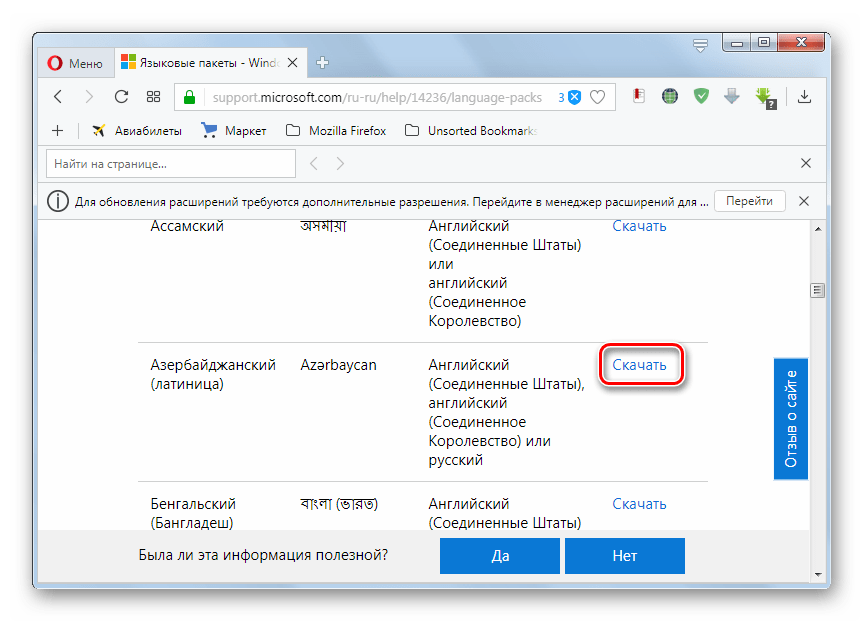The width and height of the screenshot is (864, 622).
Task: Click the ad blocker shield badge
Action: tap(574, 97)
